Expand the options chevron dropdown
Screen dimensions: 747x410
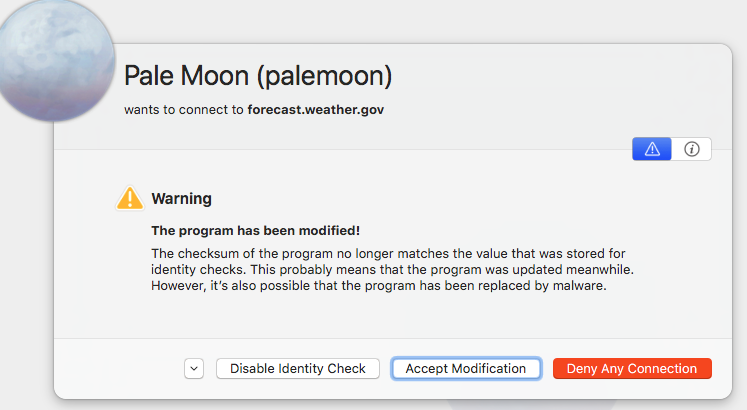coord(194,369)
